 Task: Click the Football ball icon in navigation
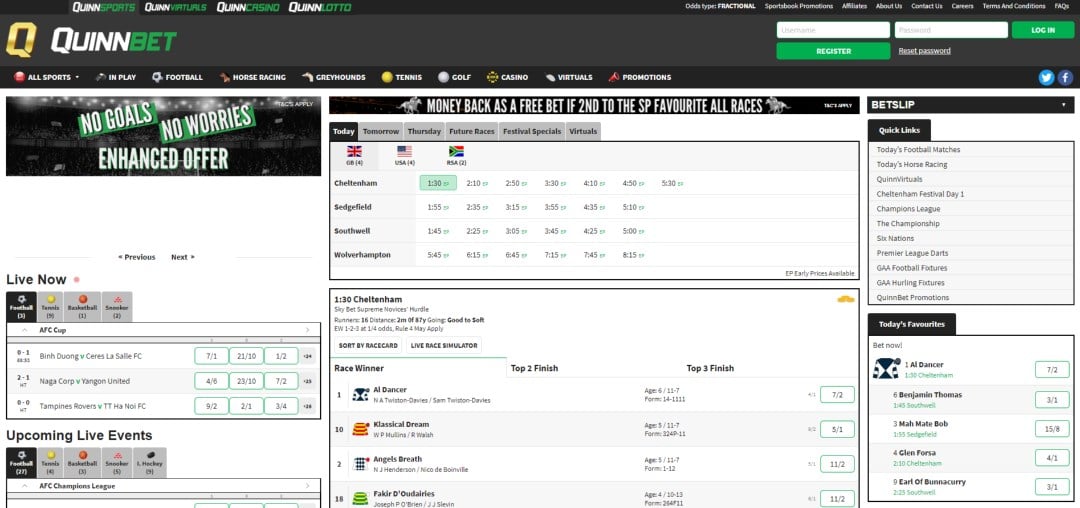point(158,77)
